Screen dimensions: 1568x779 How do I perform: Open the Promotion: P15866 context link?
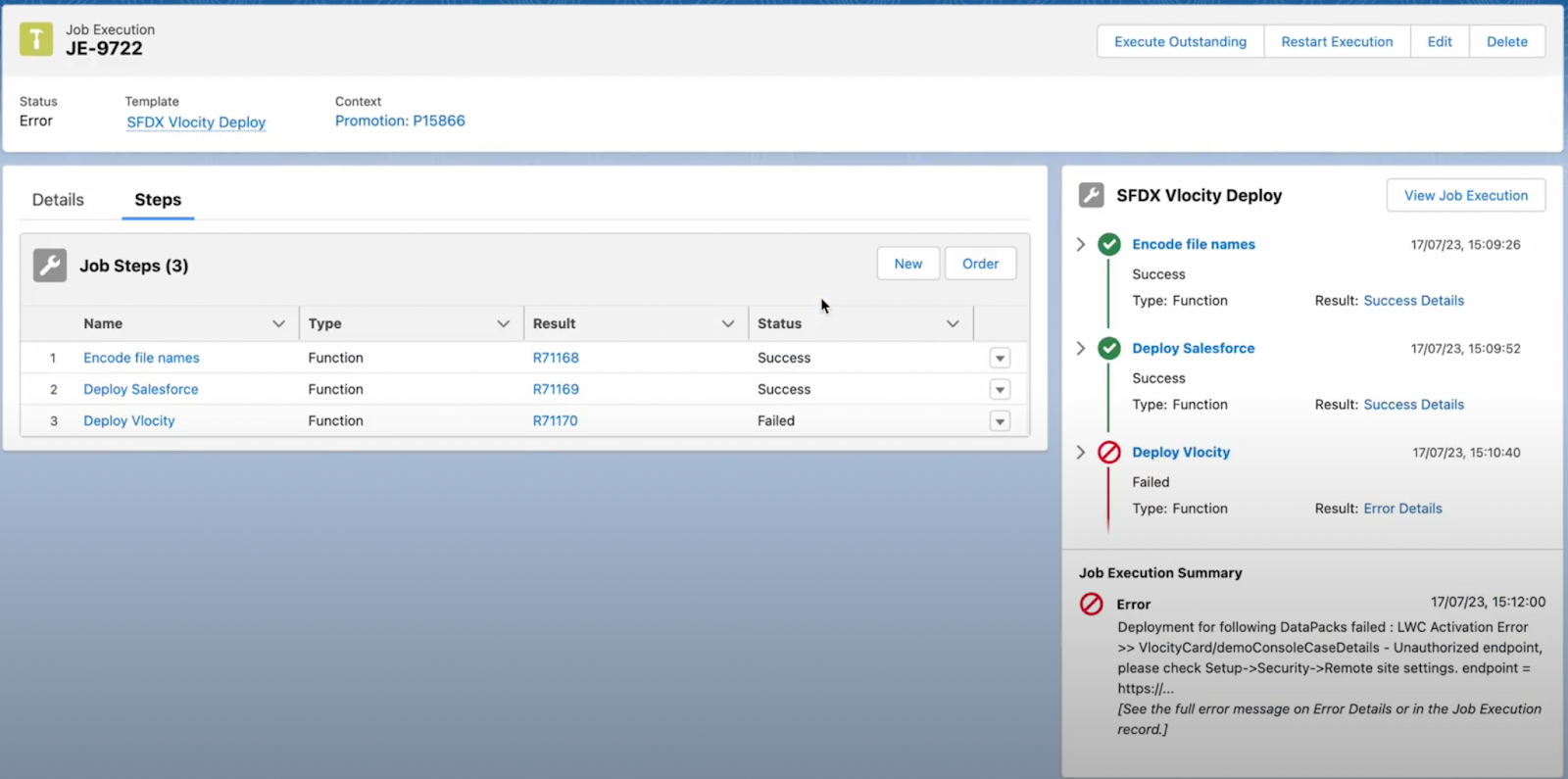(x=400, y=122)
